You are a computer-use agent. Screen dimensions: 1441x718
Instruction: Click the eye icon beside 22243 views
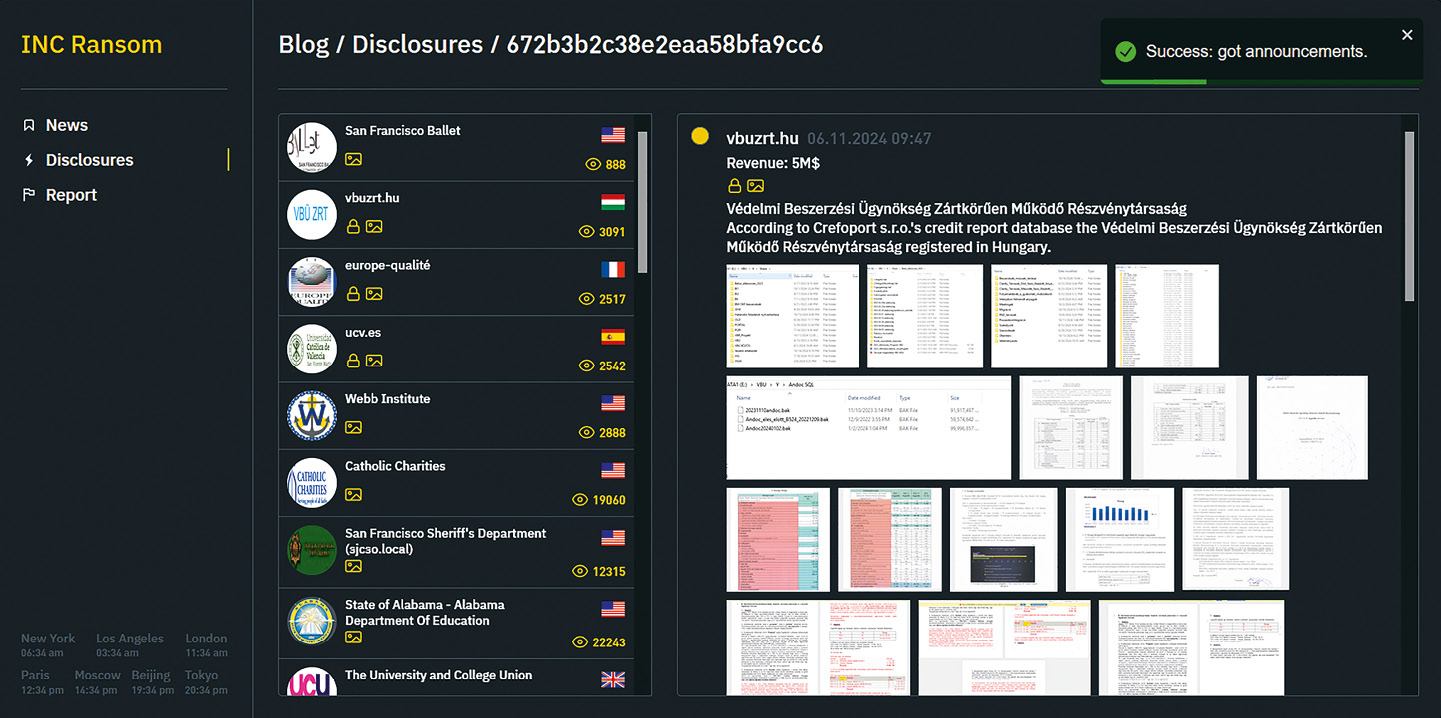(x=580, y=642)
